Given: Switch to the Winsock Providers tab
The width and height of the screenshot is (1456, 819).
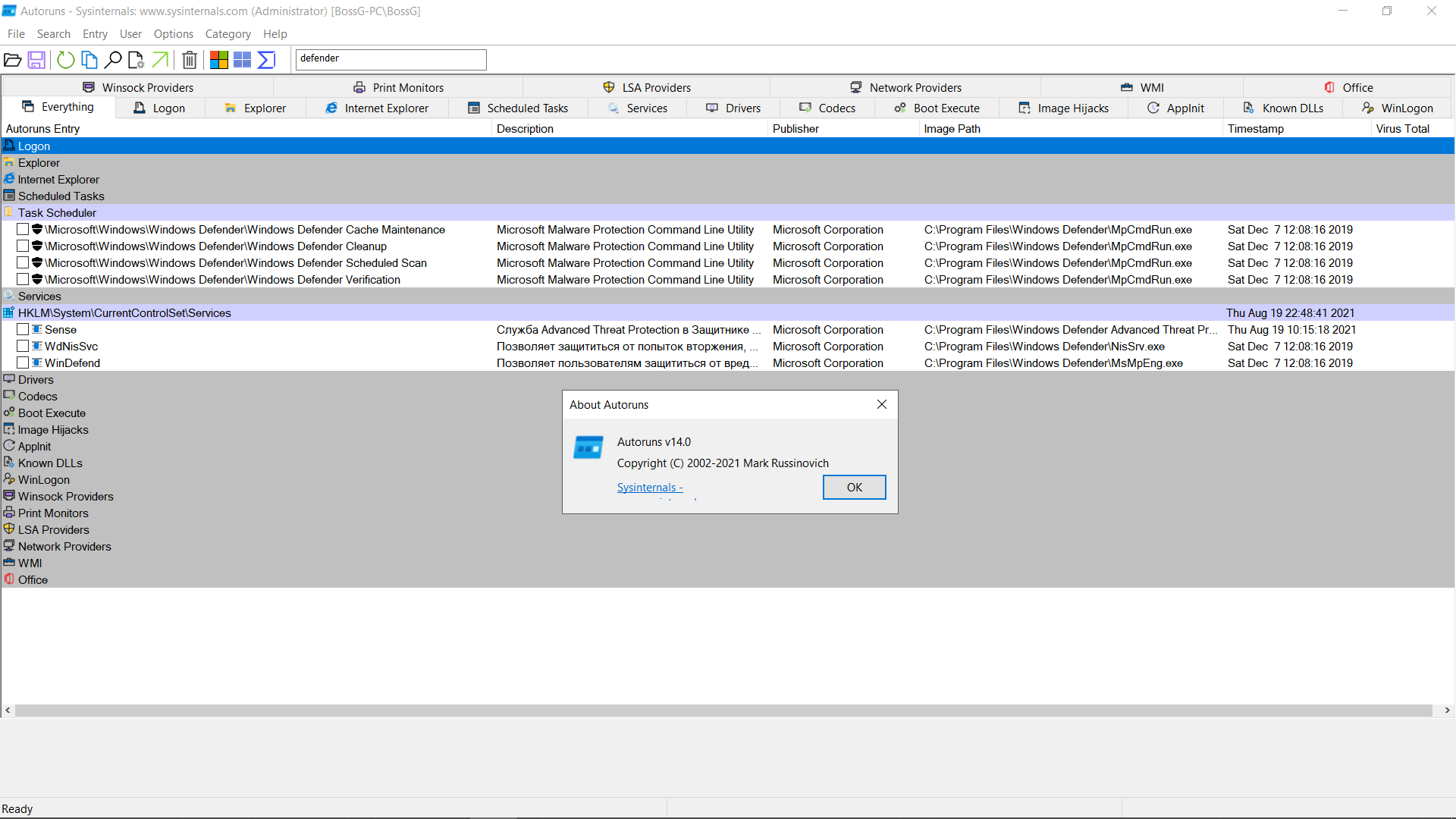Looking at the screenshot, I should click(x=138, y=88).
